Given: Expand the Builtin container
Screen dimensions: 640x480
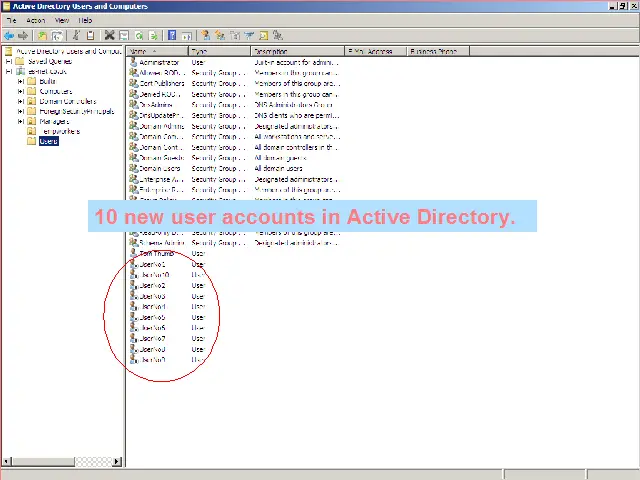Looking at the screenshot, I should (20, 81).
